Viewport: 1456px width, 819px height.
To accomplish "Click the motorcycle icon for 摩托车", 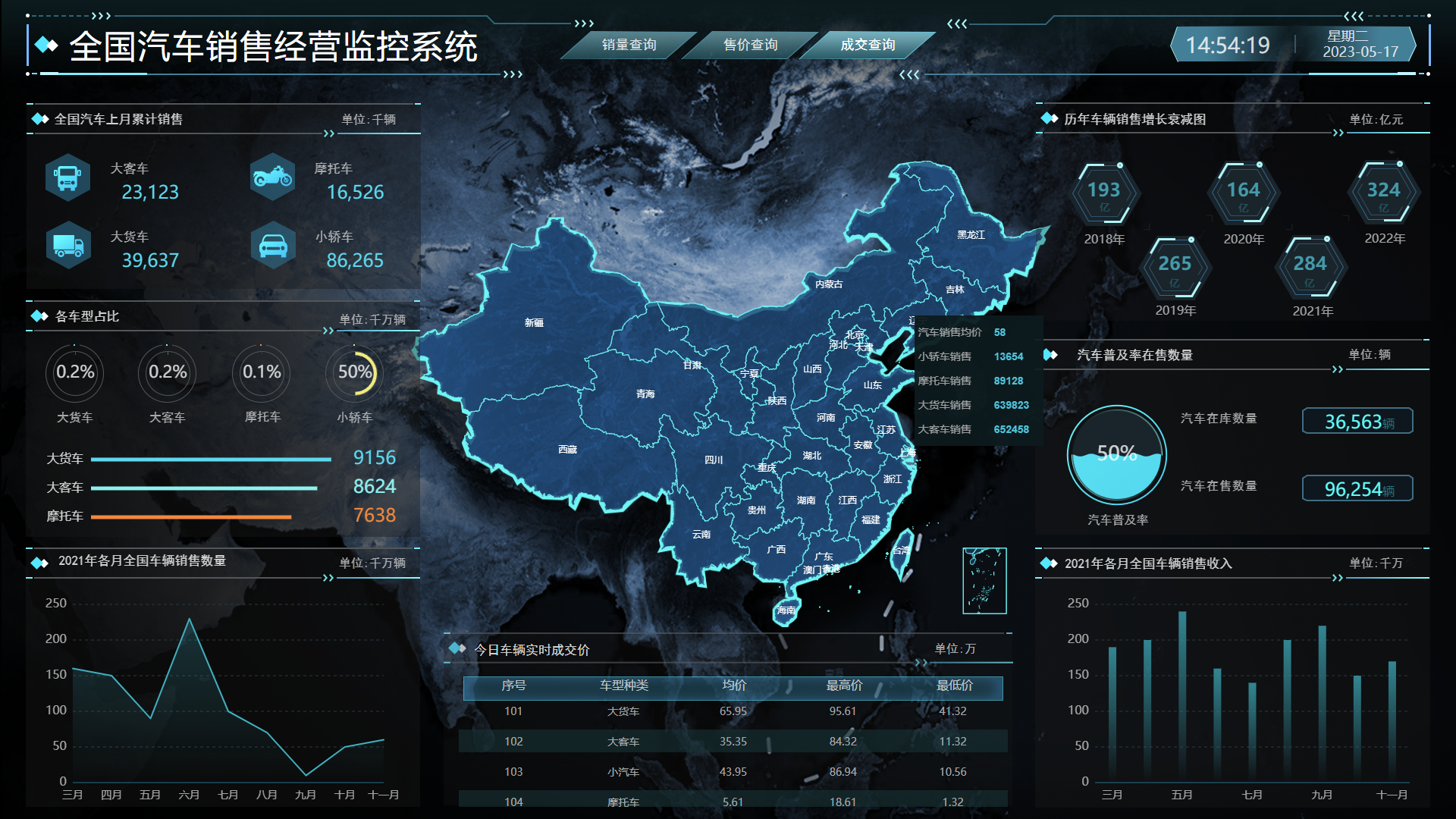I will click(273, 178).
